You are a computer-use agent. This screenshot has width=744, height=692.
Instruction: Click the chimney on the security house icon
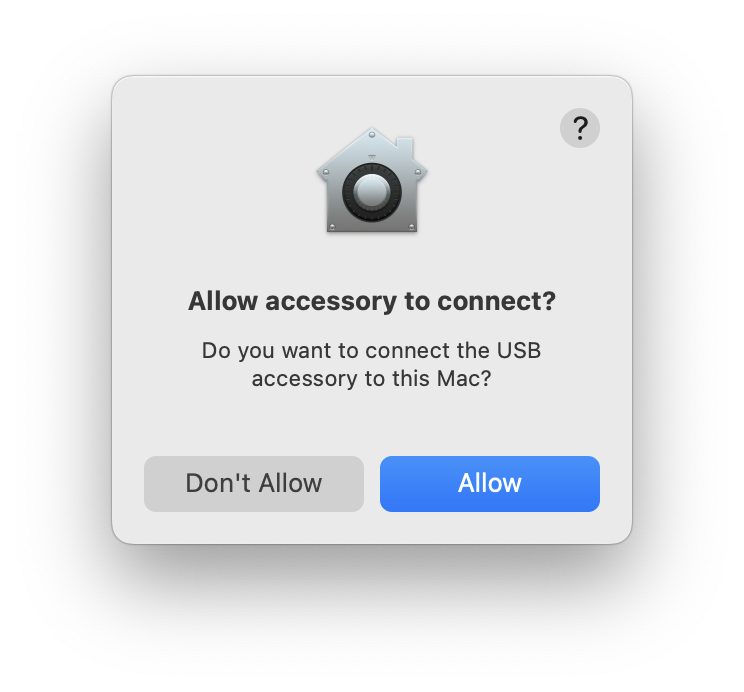(404, 147)
